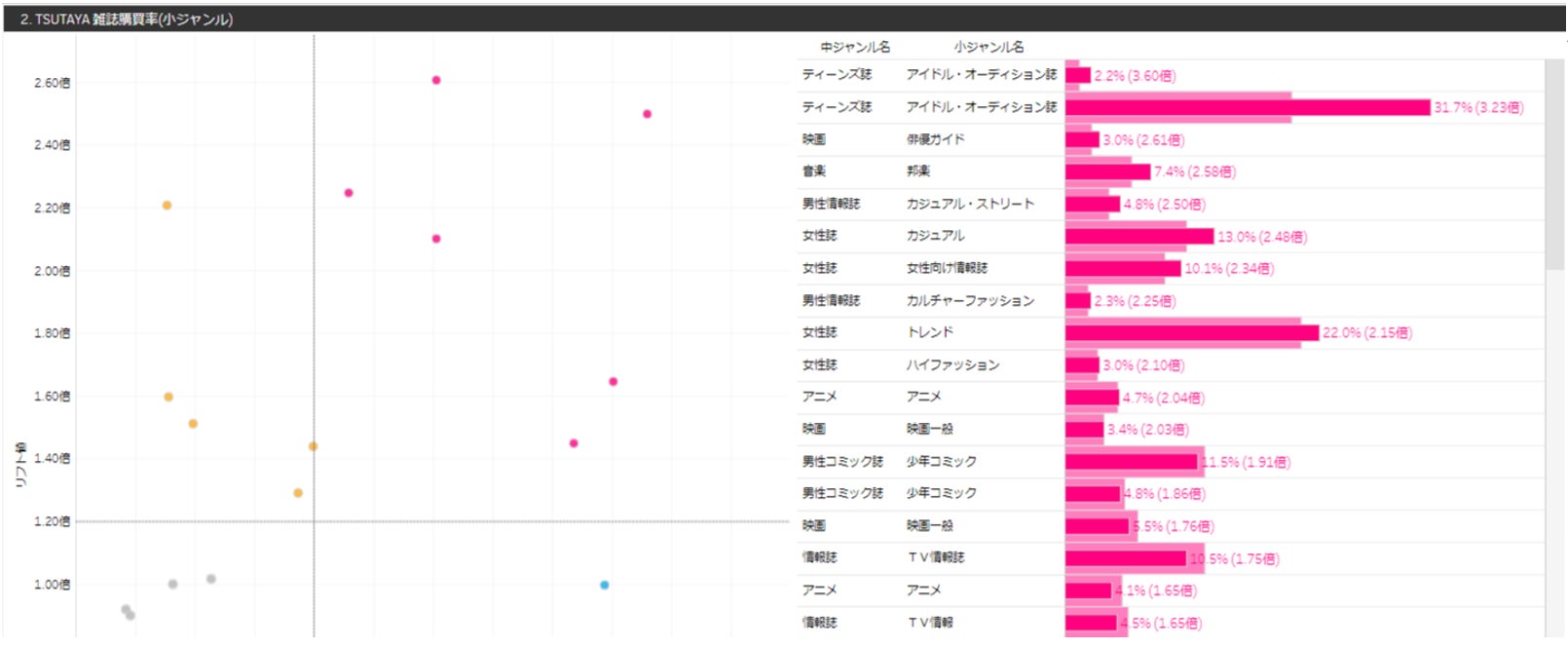The image size is (1568, 648).
Task: Click the ハイファッション row label
Action: pos(952,365)
